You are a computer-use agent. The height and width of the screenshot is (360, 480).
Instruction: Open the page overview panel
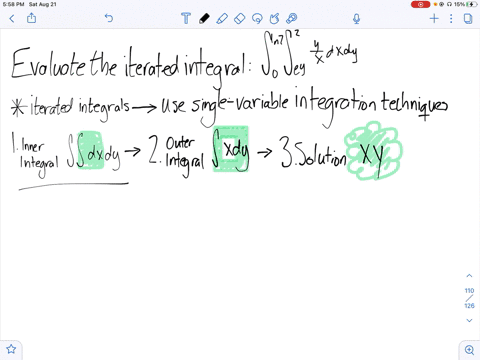pyautogui.click(x=468, y=18)
